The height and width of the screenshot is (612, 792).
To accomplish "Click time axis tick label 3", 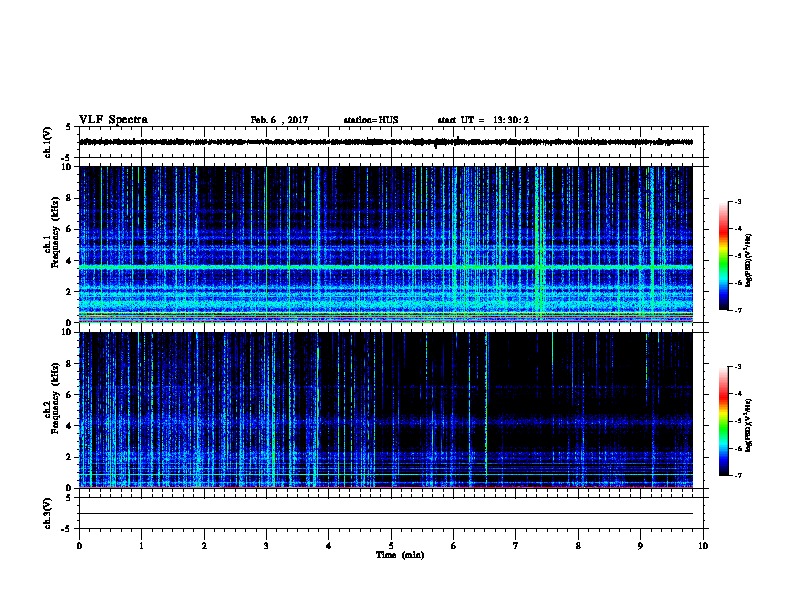I will point(267,545).
